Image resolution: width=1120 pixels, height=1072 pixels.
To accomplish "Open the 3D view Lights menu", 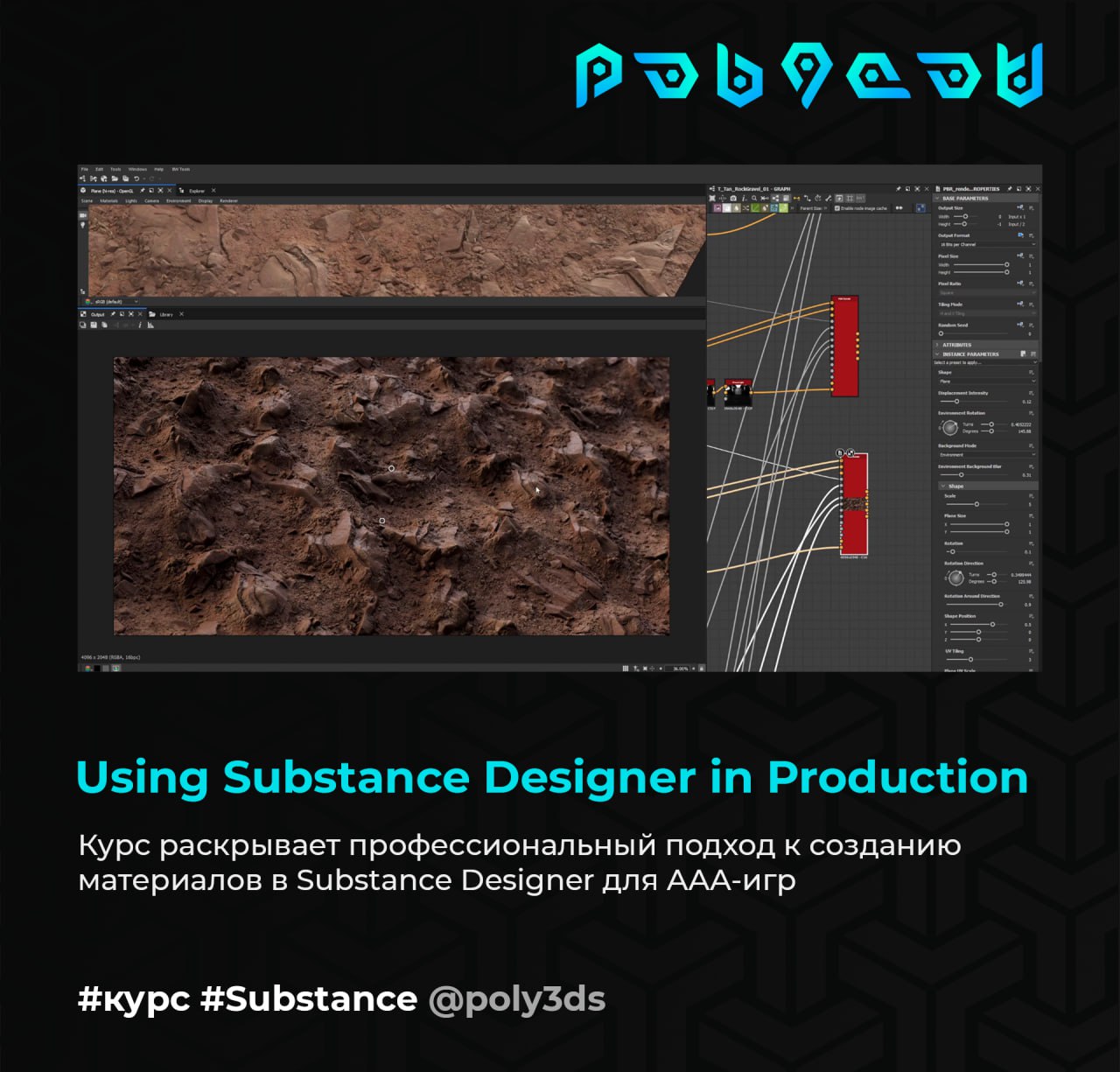I will 131,201.
